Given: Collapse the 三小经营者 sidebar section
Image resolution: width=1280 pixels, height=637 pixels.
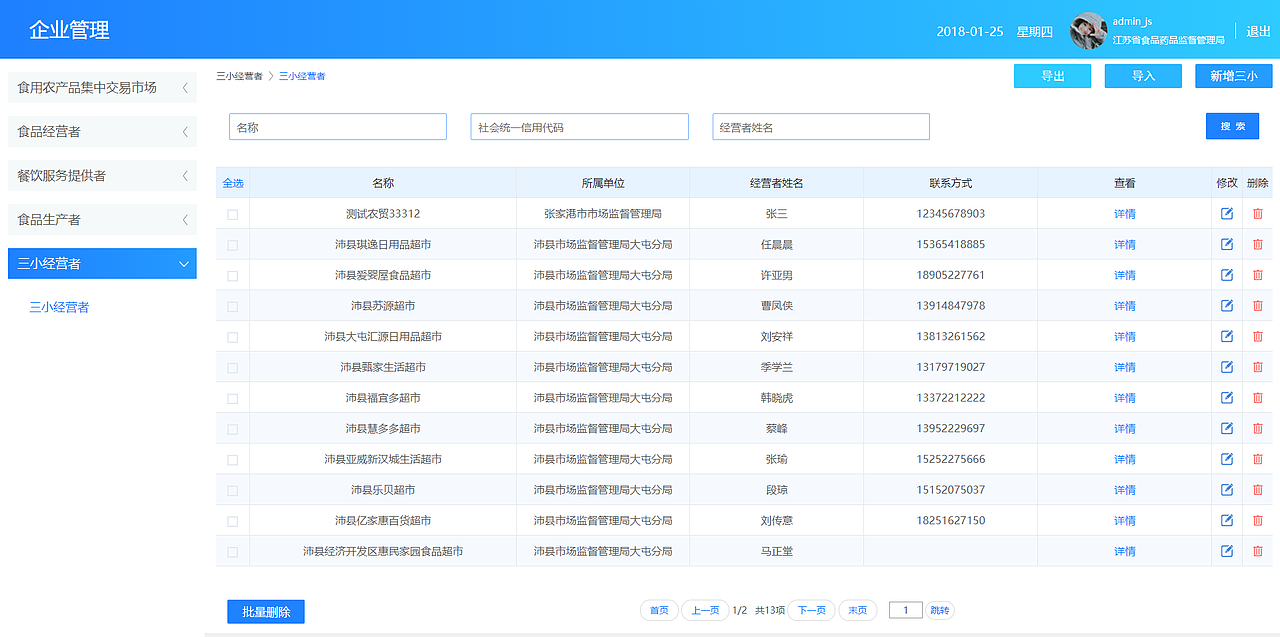Looking at the screenshot, I should coord(102,263).
